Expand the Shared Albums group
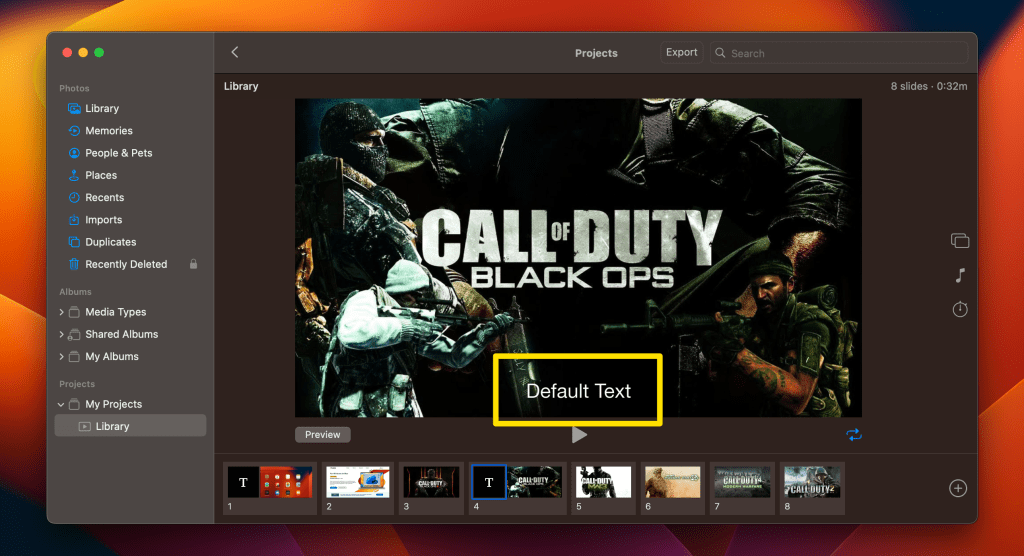The width and height of the screenshot is (1024, 556). (x=61, y=335)
